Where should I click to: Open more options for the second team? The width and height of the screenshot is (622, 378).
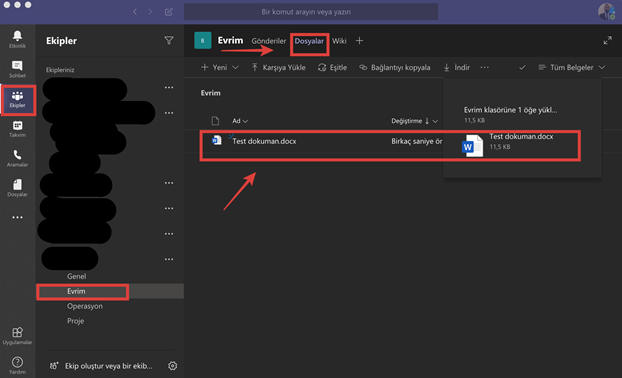pyautogui.click(x=169, y=113)
